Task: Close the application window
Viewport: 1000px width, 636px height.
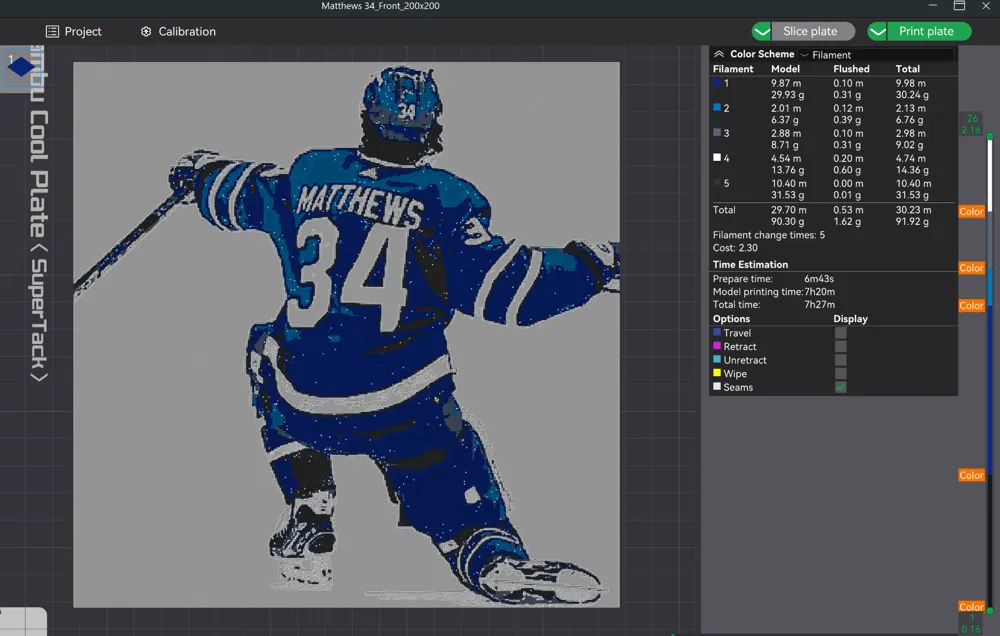Action: click(985, 6)
